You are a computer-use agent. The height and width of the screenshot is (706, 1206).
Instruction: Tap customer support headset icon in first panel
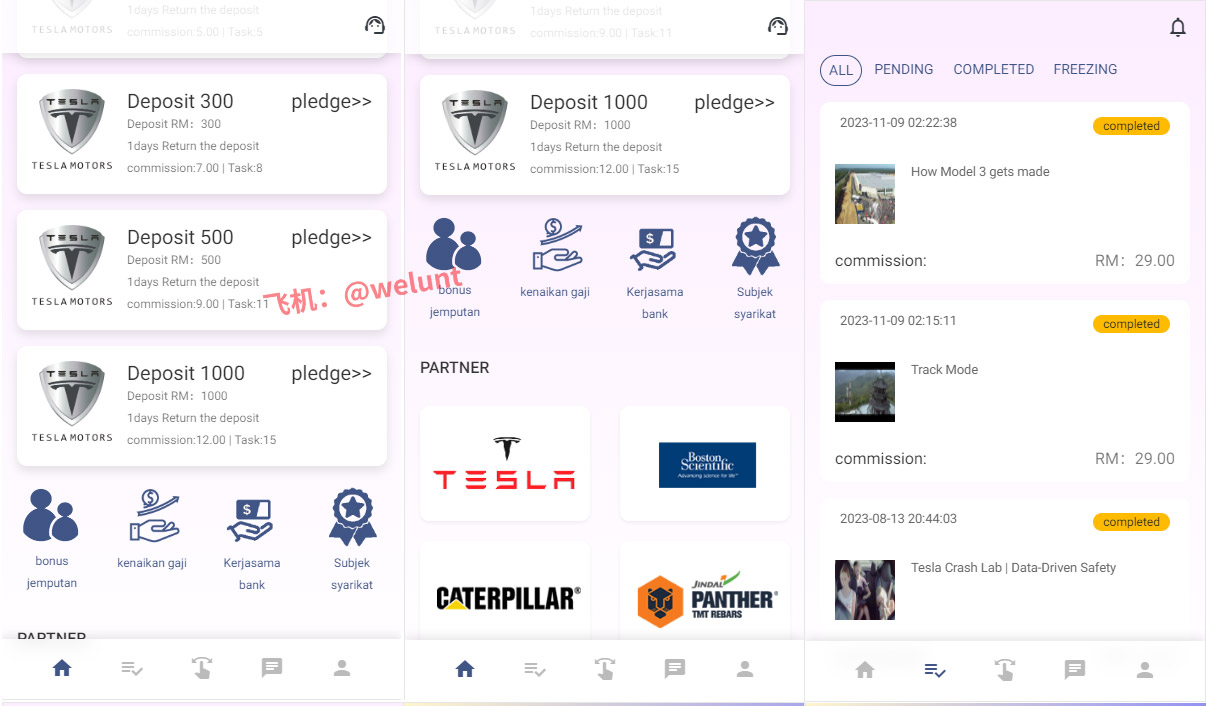tap(375, 25)
